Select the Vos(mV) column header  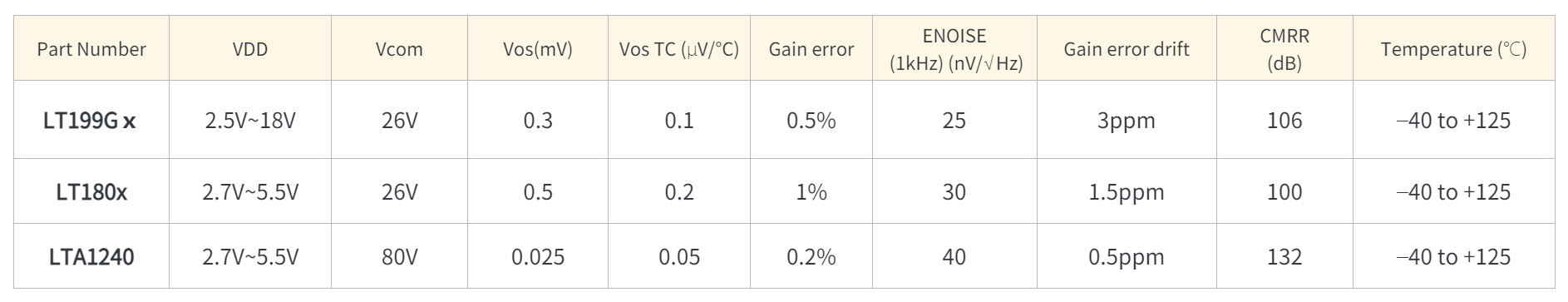pyautogui.click(x=538, y=49)
